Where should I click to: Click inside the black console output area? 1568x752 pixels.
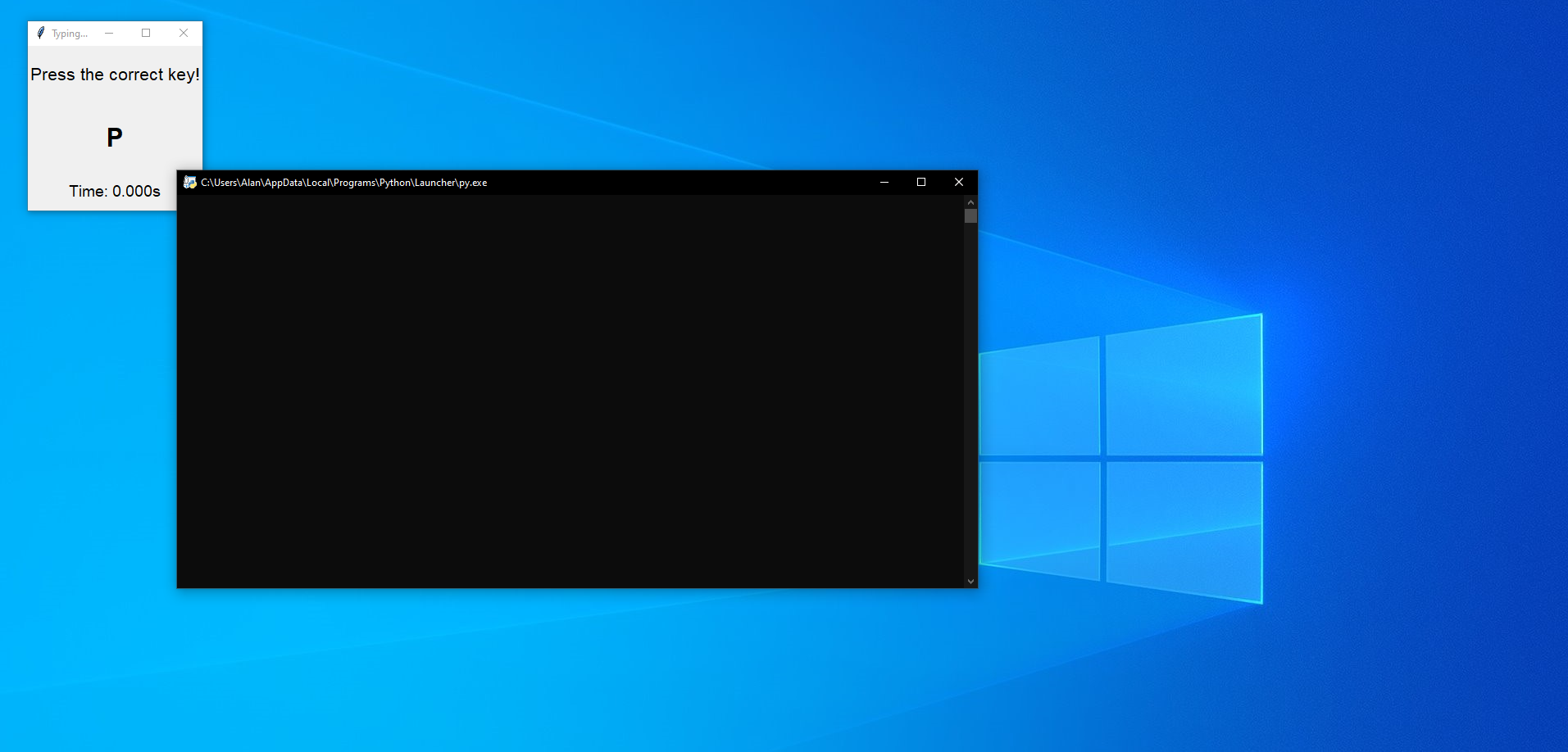coord(570,392)
